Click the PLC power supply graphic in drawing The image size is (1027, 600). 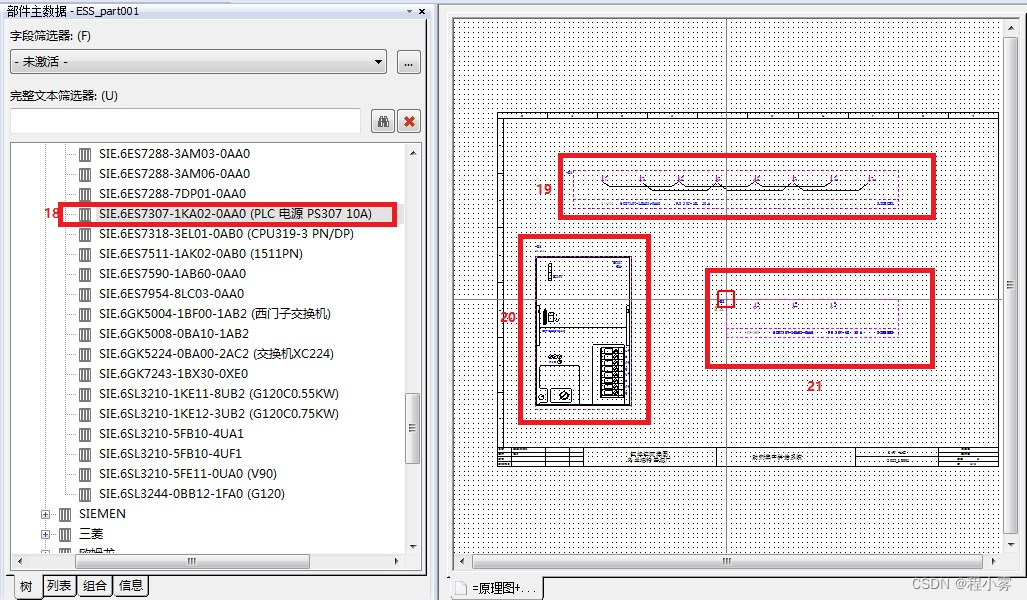point(583,331)
